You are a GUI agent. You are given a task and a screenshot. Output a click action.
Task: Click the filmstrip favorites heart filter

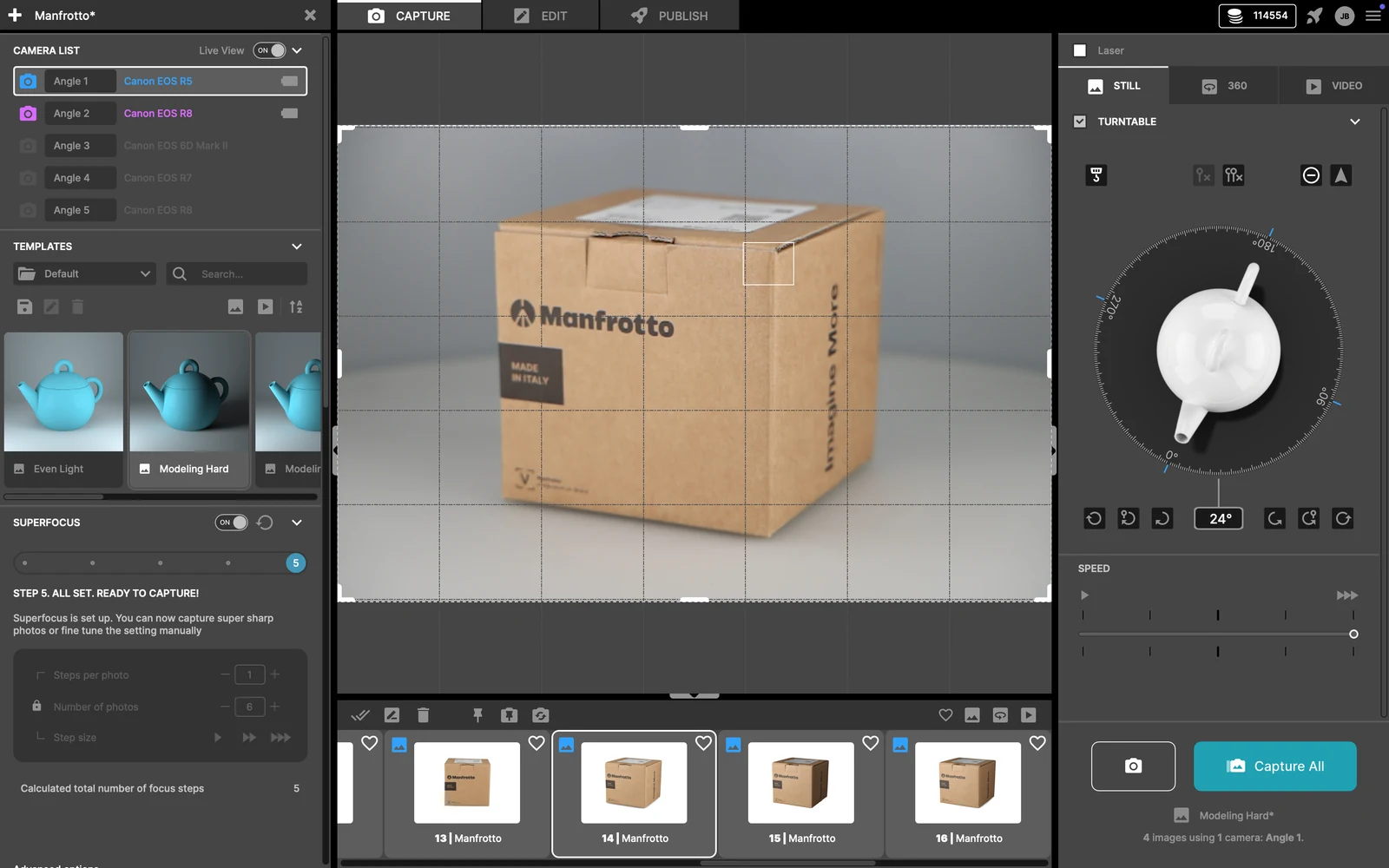[945, 715]
